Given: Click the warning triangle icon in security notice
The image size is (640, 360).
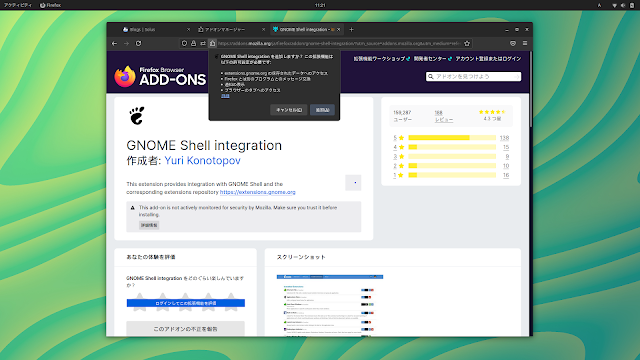Looking at the screenshot, I should pyautogui.click(x=133, y=208).
